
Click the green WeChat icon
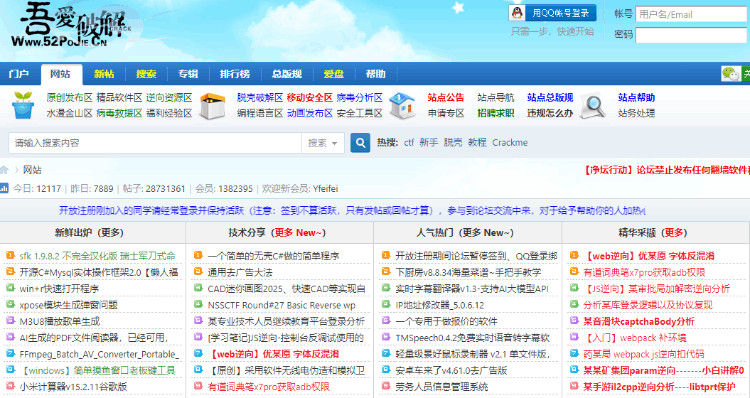pos(730,74)
